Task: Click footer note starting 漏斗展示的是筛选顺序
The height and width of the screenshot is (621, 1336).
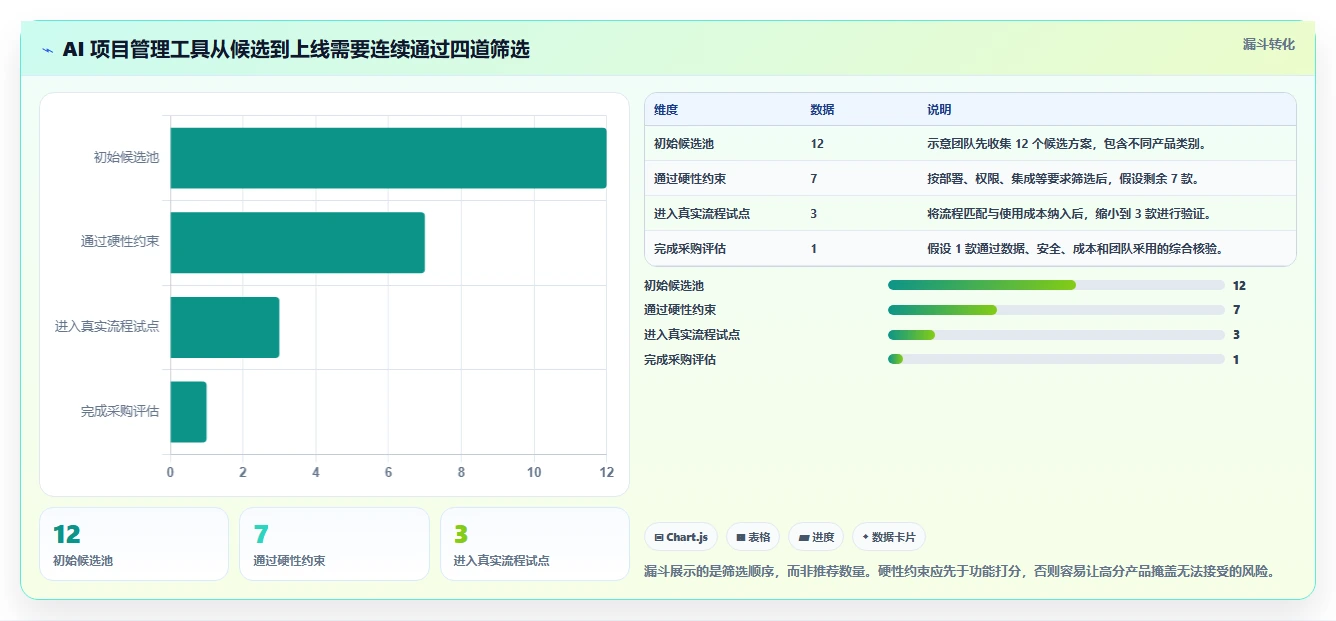Action: pyautogui.click(x=960, y=572)
